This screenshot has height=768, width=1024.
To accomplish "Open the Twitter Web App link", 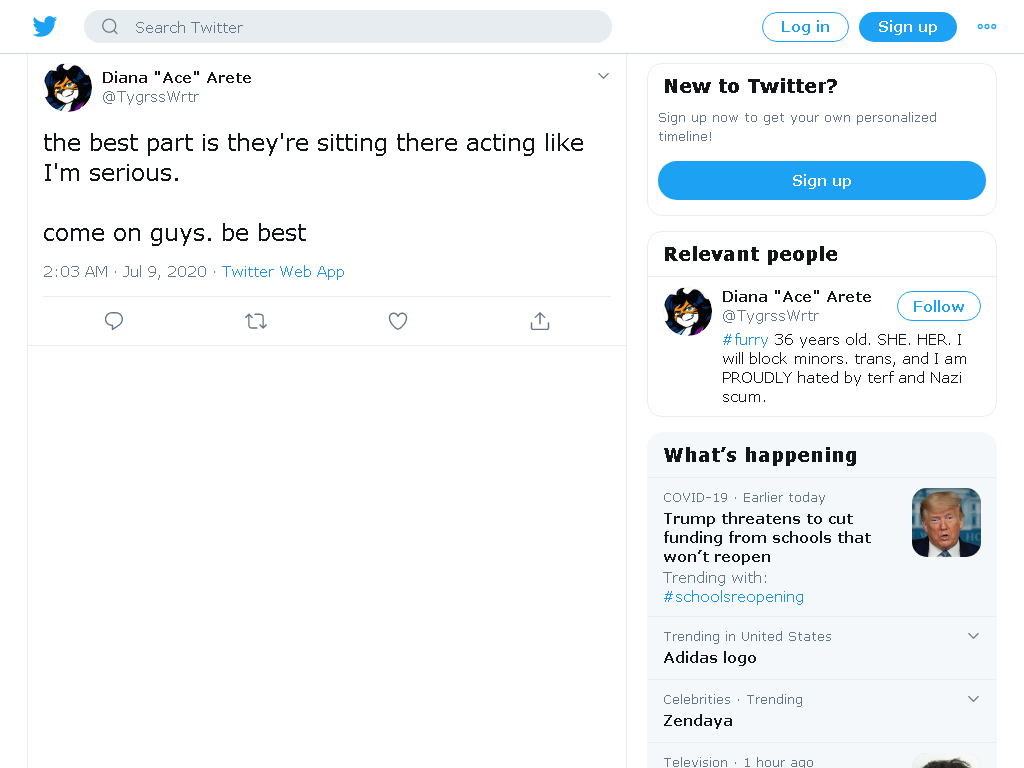I will pyautogui.click(x=283, y=272).
